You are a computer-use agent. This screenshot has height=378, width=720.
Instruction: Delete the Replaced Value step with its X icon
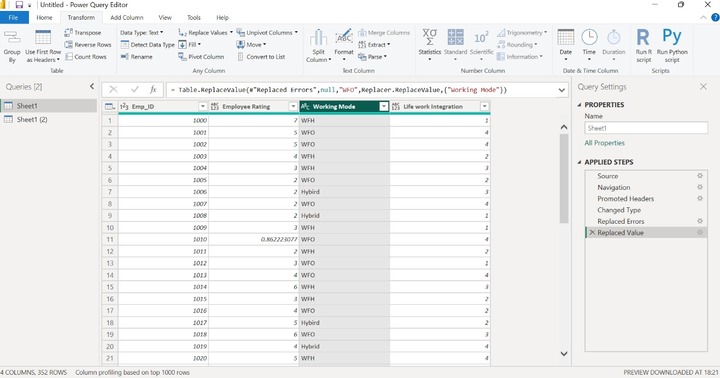[x=592, y=232]
